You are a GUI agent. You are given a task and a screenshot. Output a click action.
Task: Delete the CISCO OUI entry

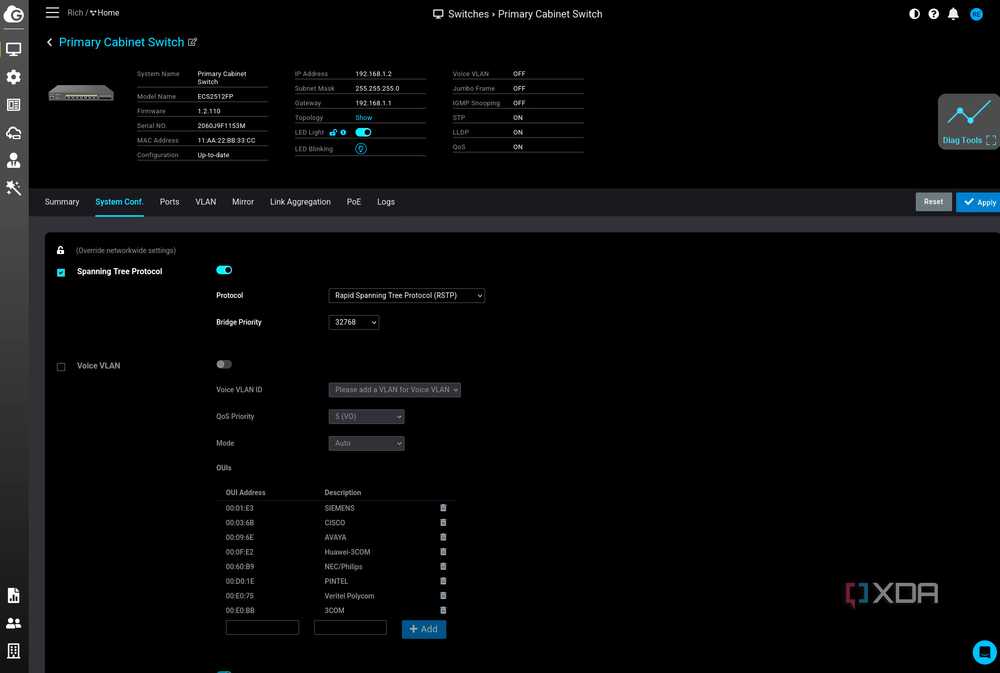(443, 522)
